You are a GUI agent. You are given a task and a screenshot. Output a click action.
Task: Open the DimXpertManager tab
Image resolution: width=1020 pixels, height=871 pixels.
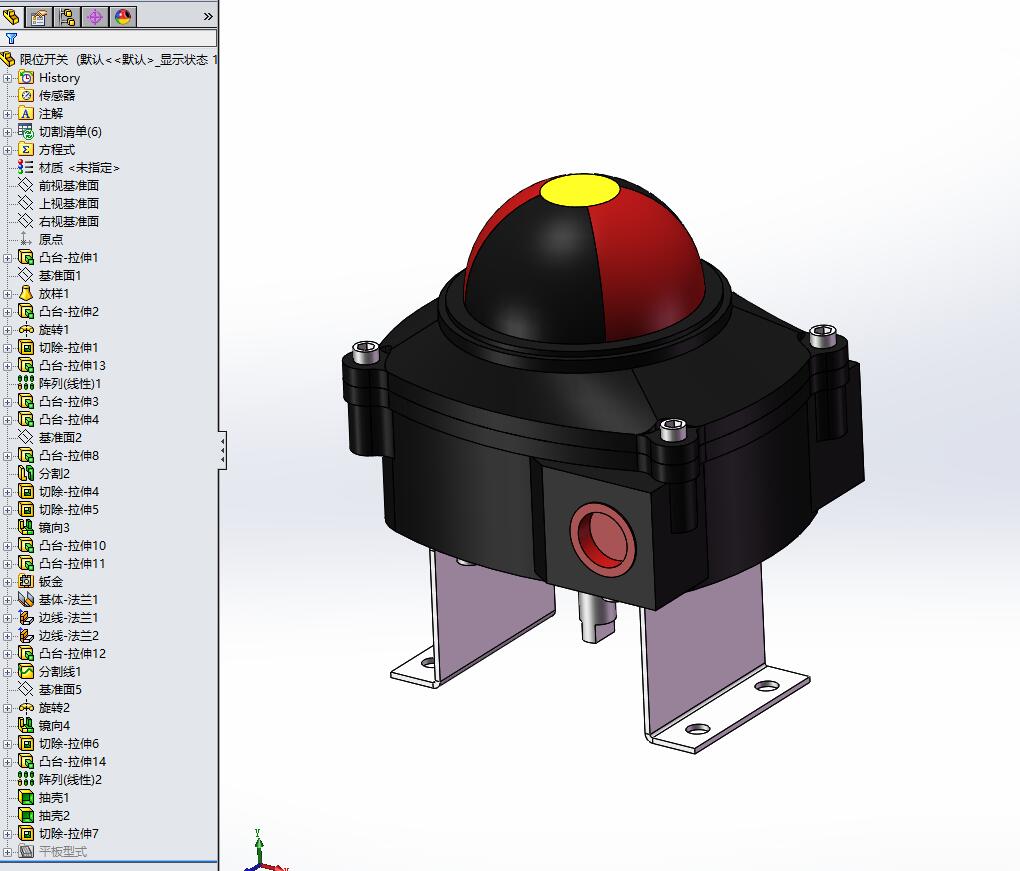click(95, 17)
